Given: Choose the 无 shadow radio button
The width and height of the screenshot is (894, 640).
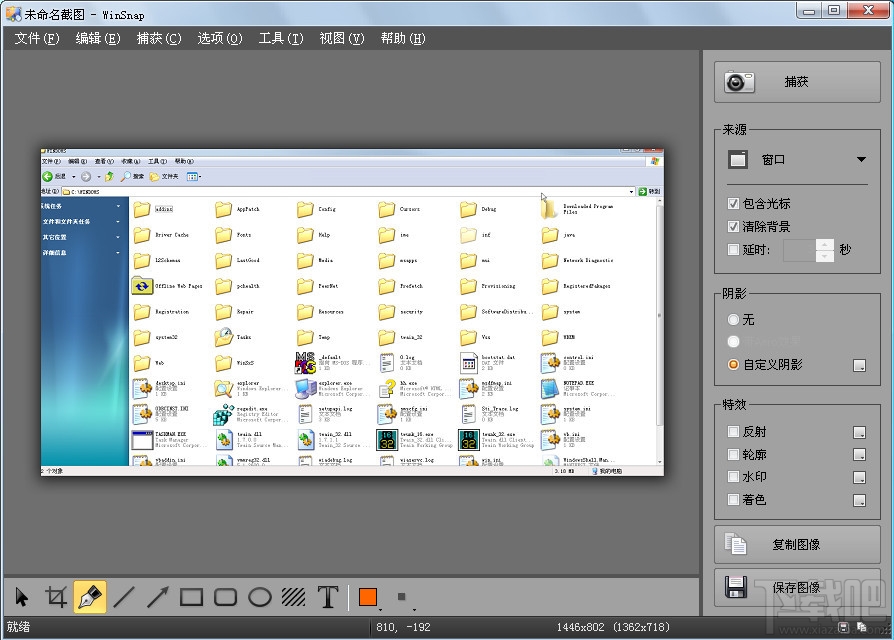Looking at the screenshot, I should click(x=734, y=319).
